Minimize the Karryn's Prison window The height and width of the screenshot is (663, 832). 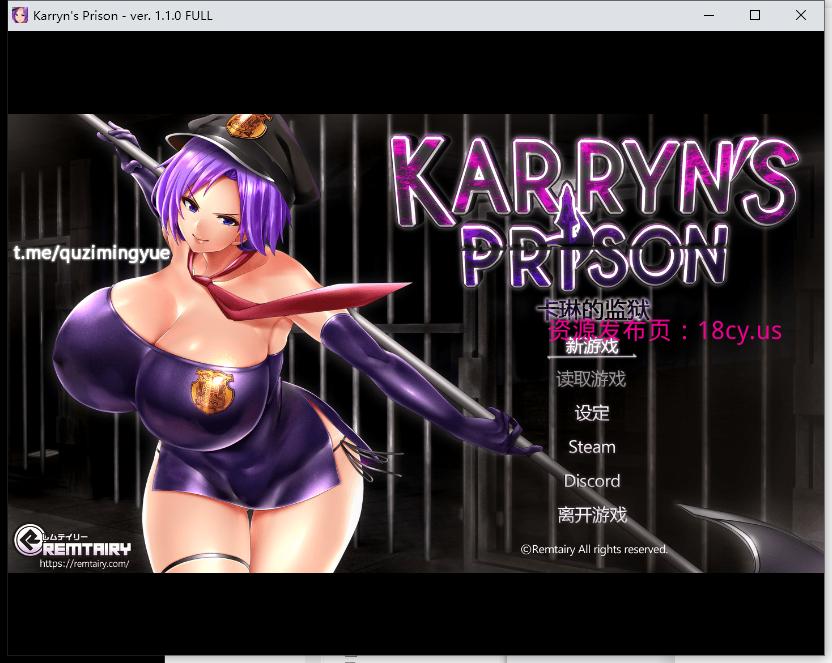[709, 15]
